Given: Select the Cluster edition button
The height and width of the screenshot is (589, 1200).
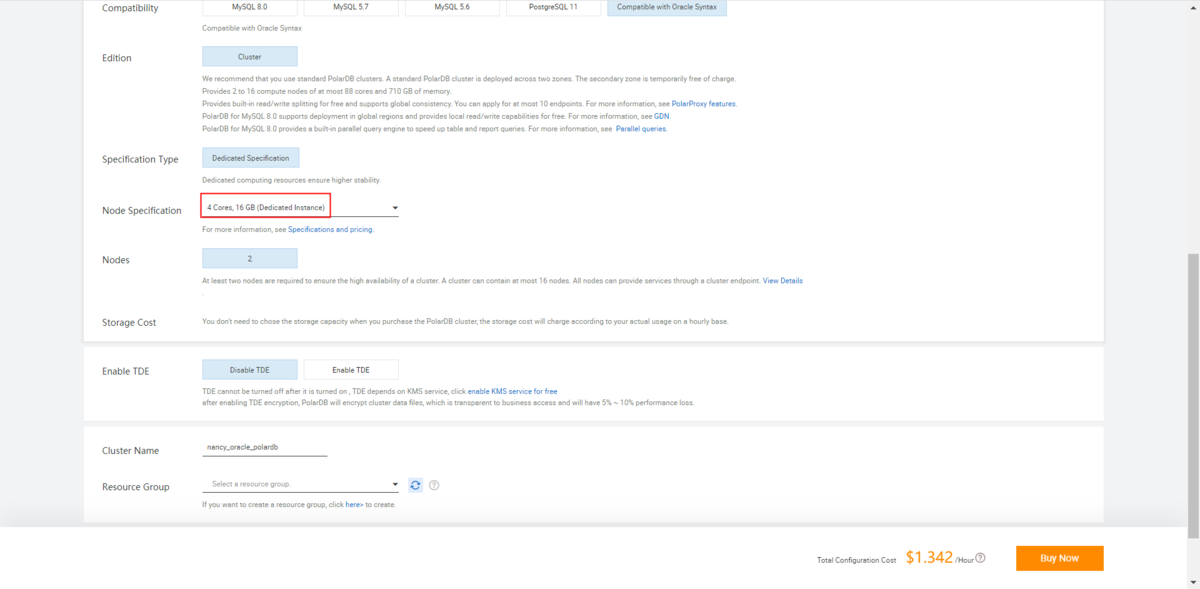Looking at the screenshot, I should pos(249,57).
